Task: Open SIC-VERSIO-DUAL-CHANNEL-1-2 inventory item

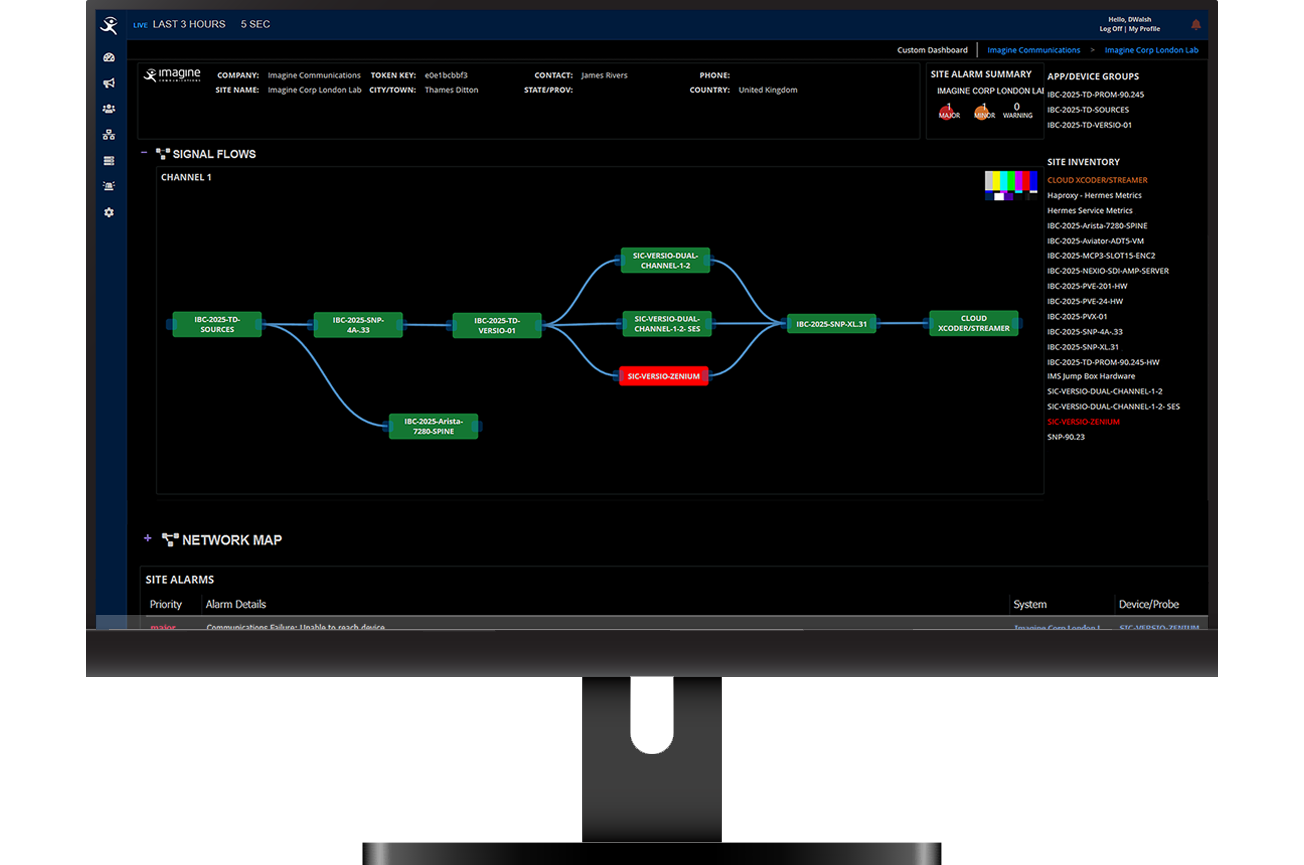Action: [x=1105, y=391]
